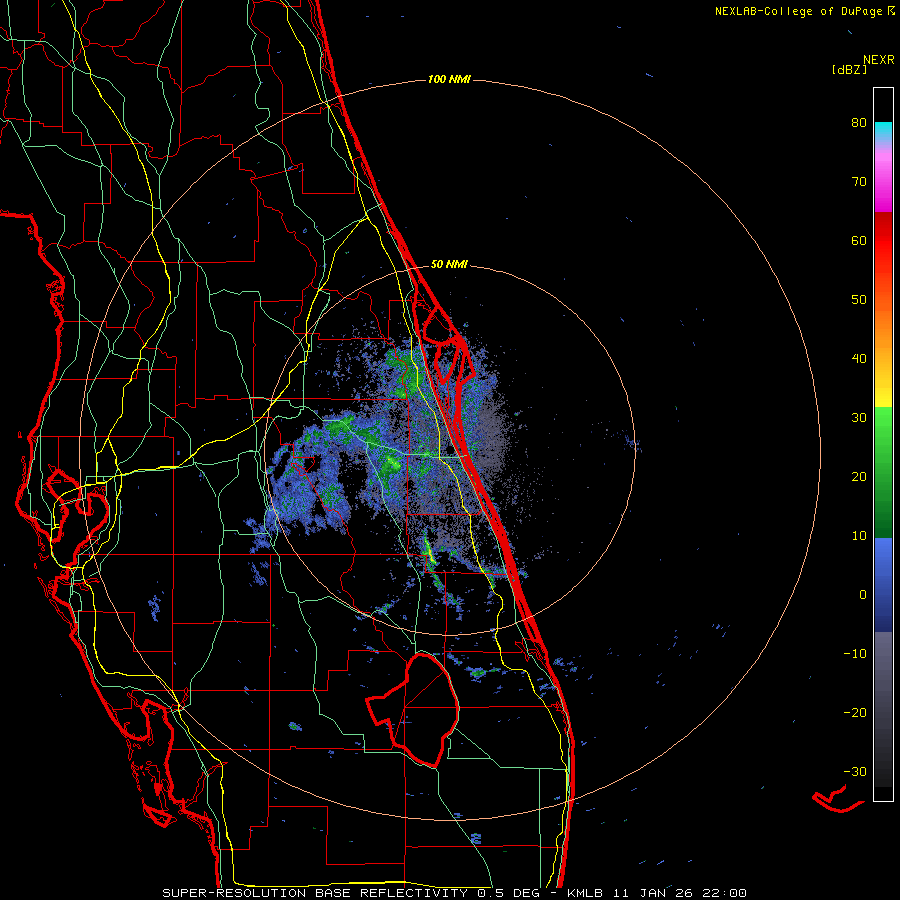900x900 pixels.
Task: Click the magenta-pink segment of the color bar
Action: pos(883,178)
